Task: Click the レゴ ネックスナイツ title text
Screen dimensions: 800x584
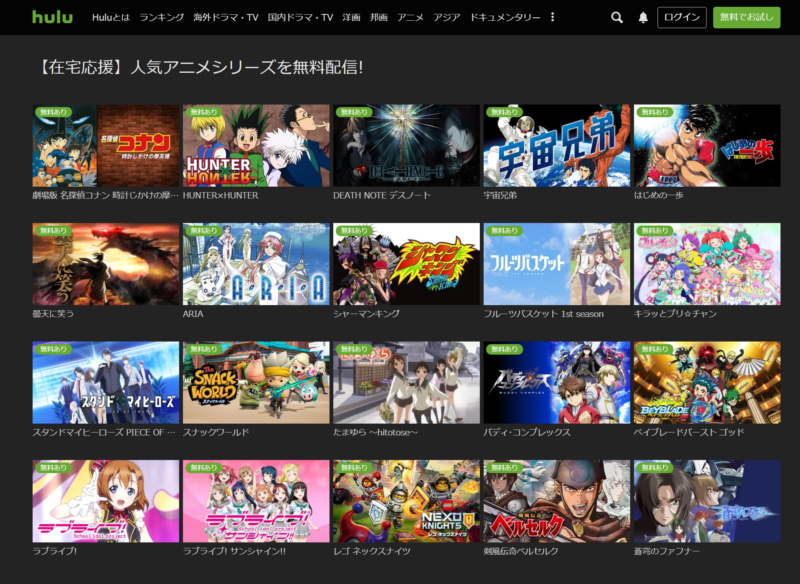Action: 371,551
